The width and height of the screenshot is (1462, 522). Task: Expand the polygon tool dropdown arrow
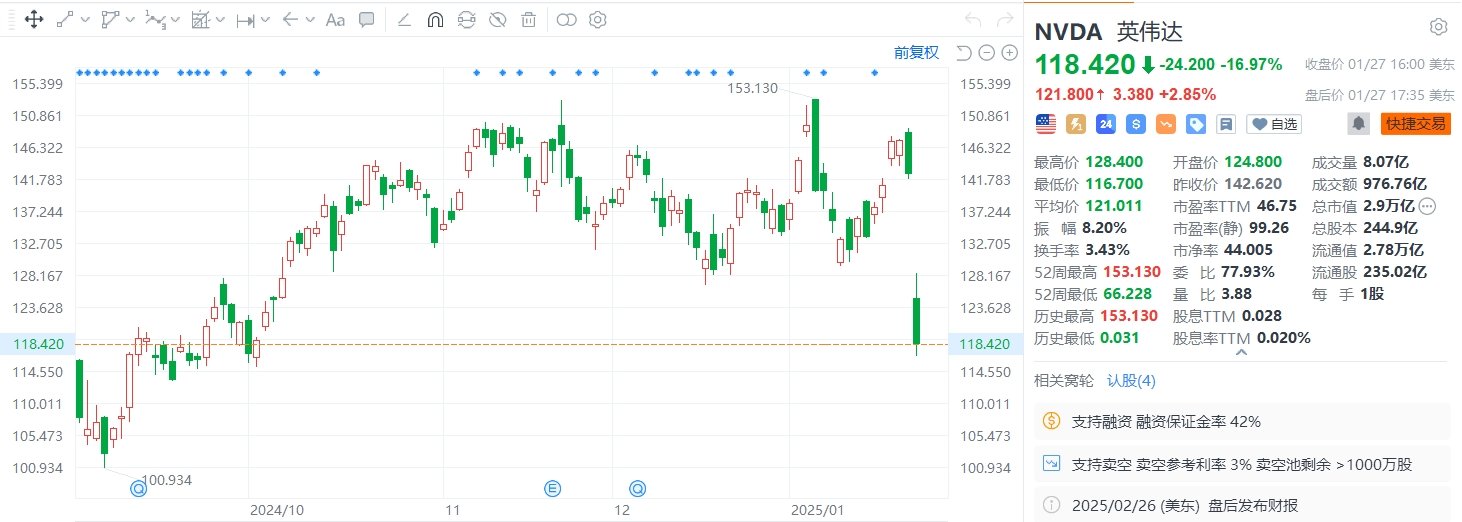tap(129, 20)
